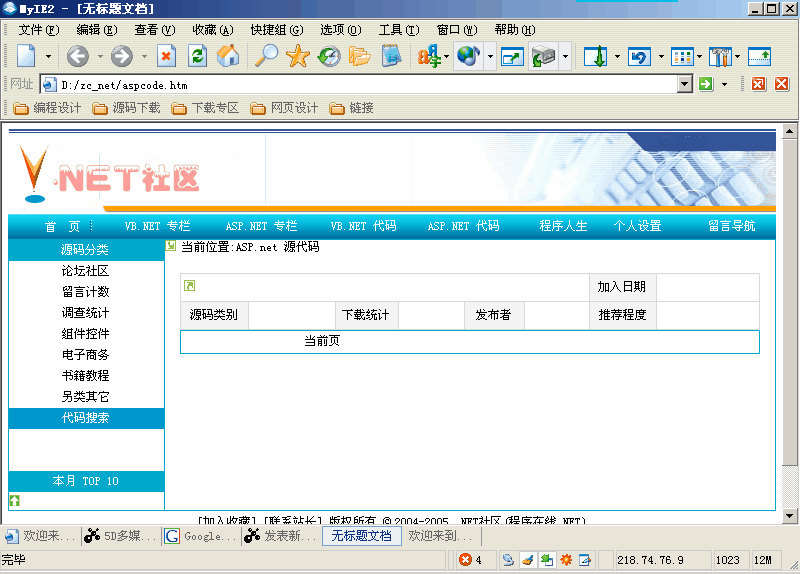Click the ASP.NET 专栏 navigation link

[x=261, y=226]
